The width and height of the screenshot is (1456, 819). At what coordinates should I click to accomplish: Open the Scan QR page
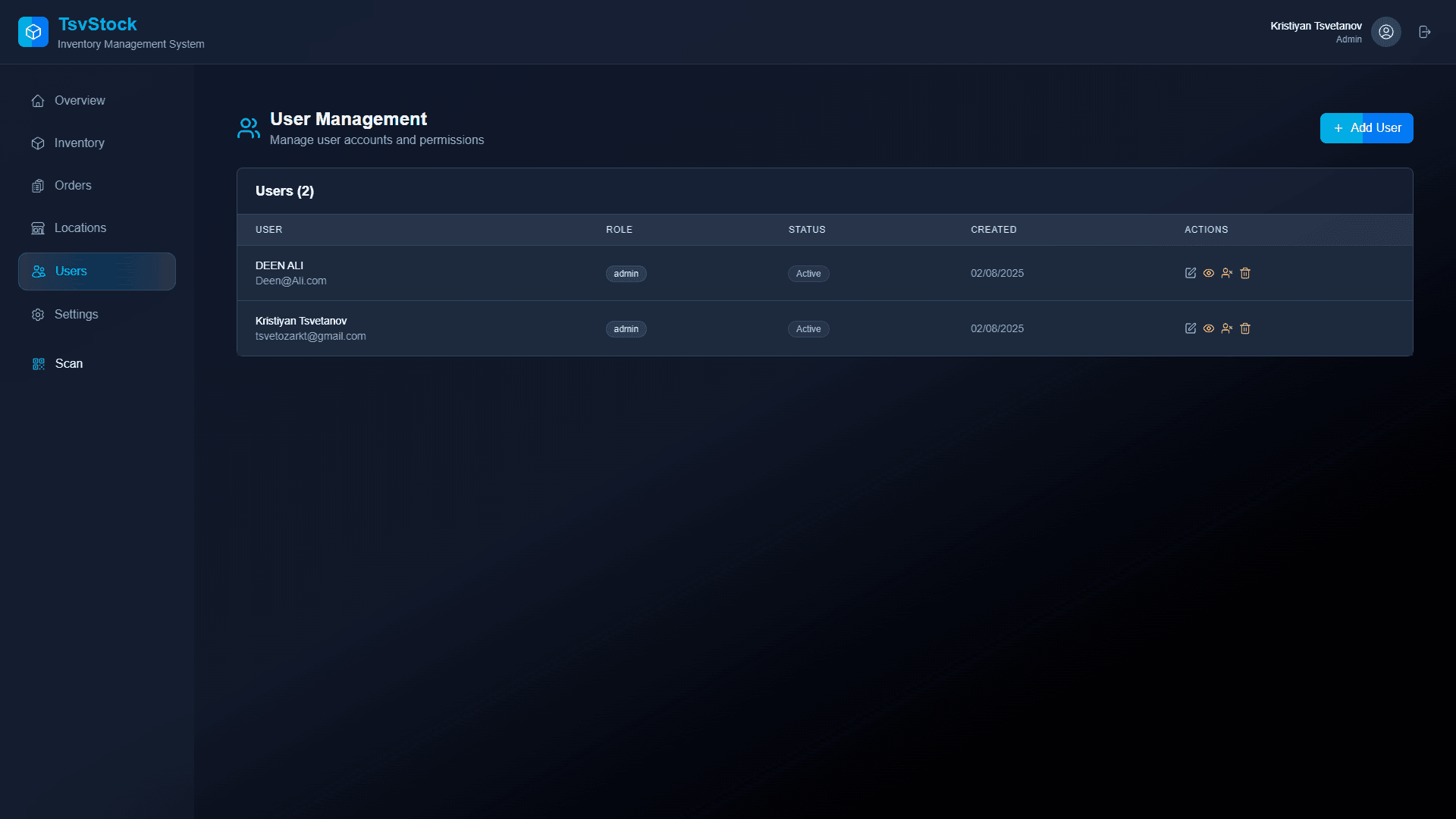tap(68, 364)
